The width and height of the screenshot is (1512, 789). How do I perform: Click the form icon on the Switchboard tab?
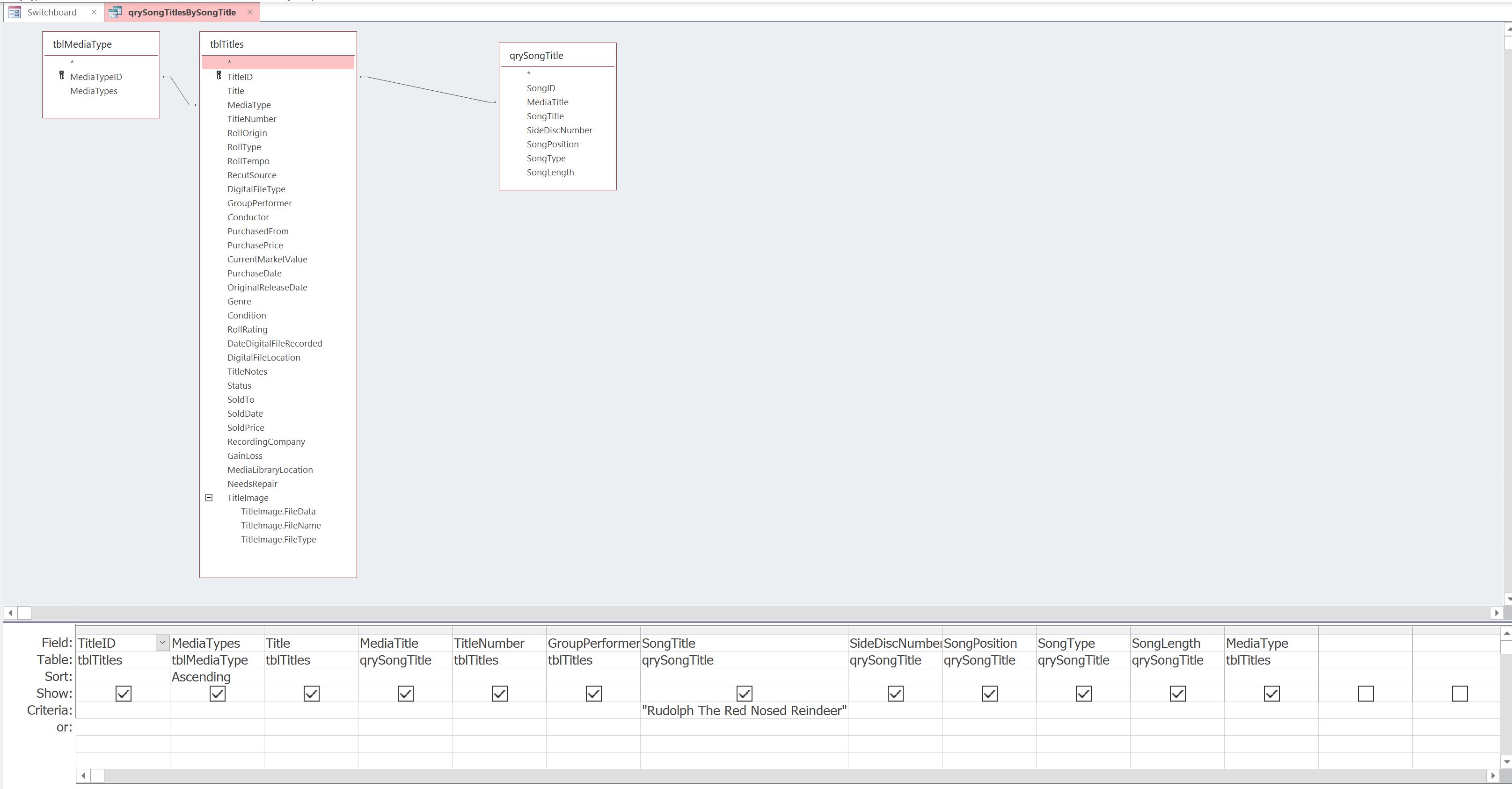pos(14,12)
